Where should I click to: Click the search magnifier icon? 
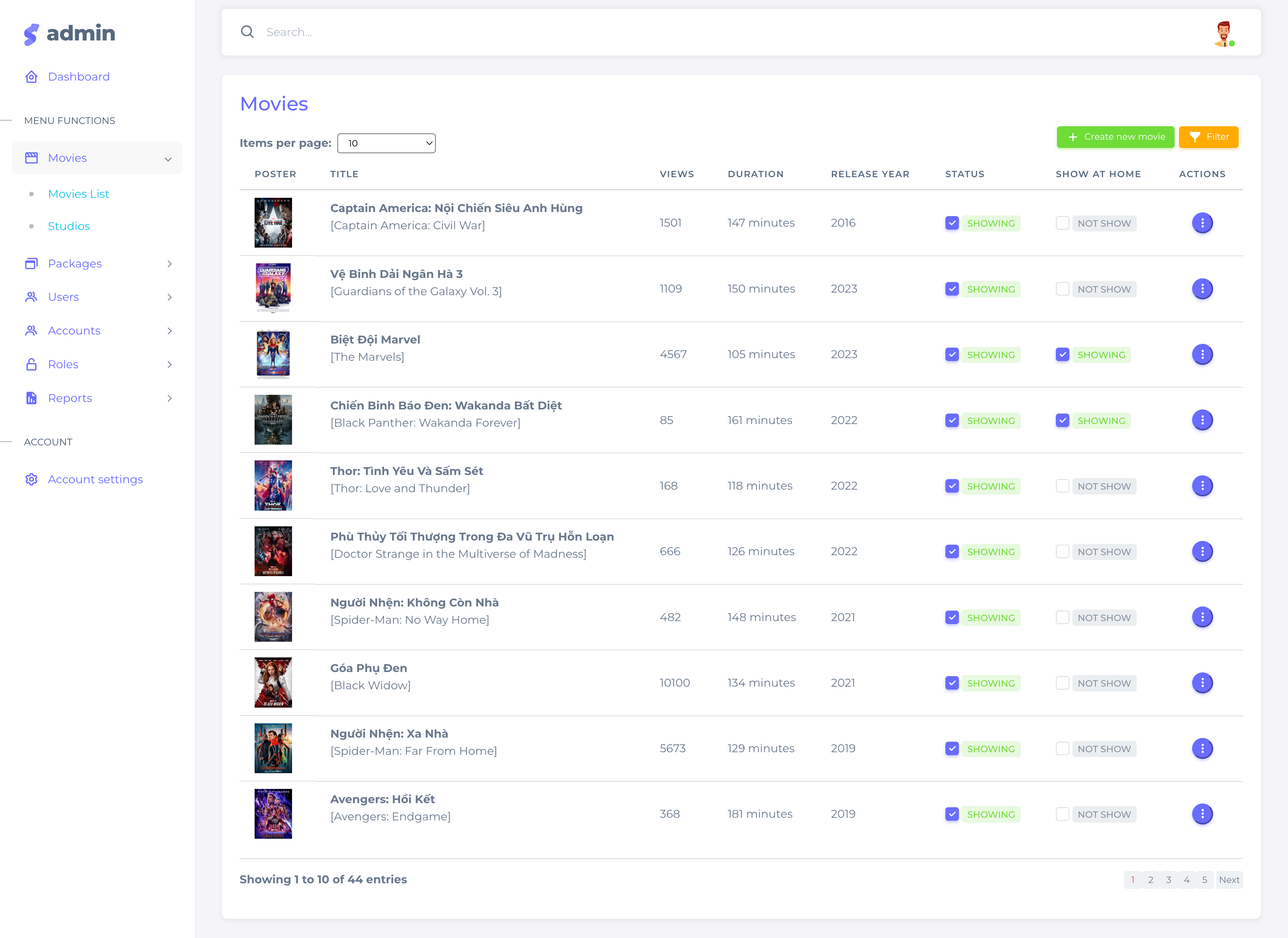(x=247, y=32)
